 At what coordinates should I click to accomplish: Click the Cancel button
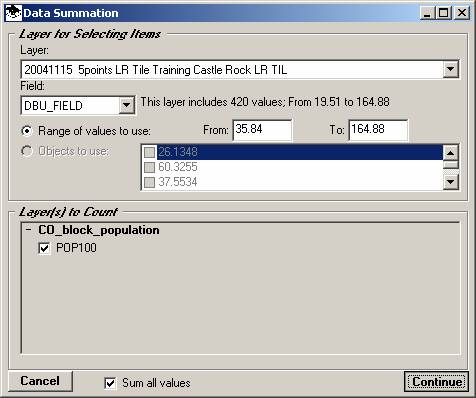[40, 381]
